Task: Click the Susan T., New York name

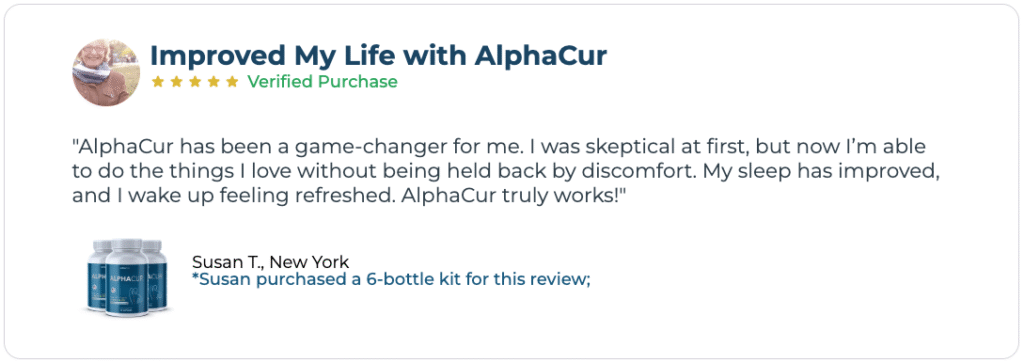Action: [270, 262]
